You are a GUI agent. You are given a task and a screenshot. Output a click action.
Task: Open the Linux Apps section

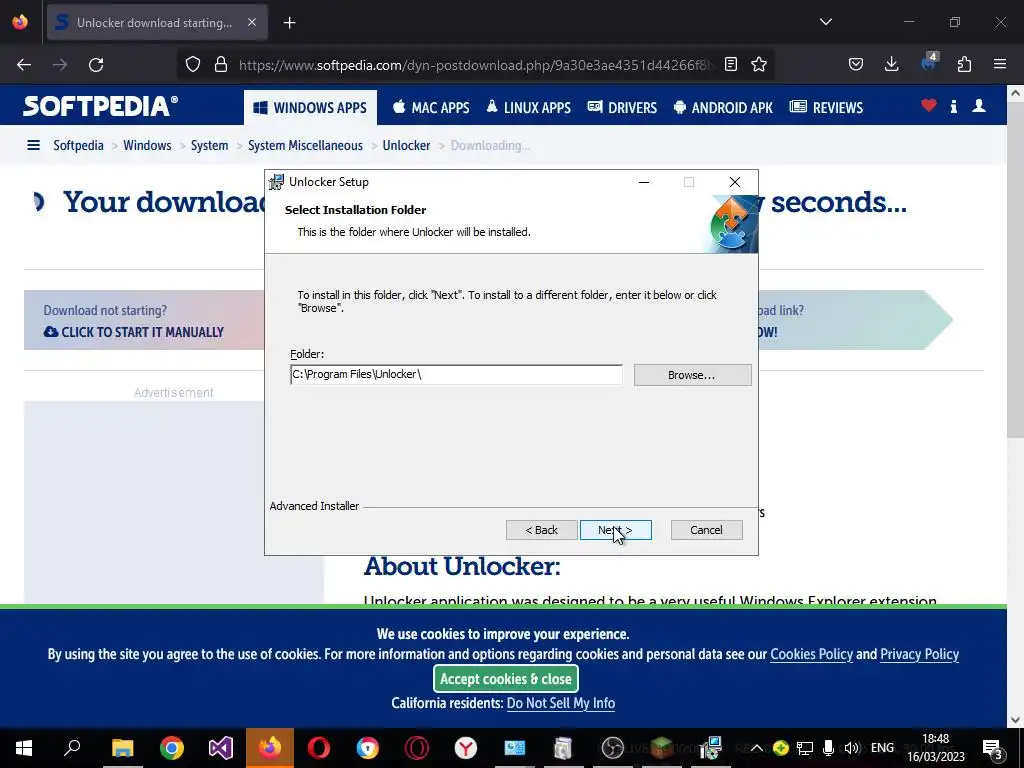528,108
